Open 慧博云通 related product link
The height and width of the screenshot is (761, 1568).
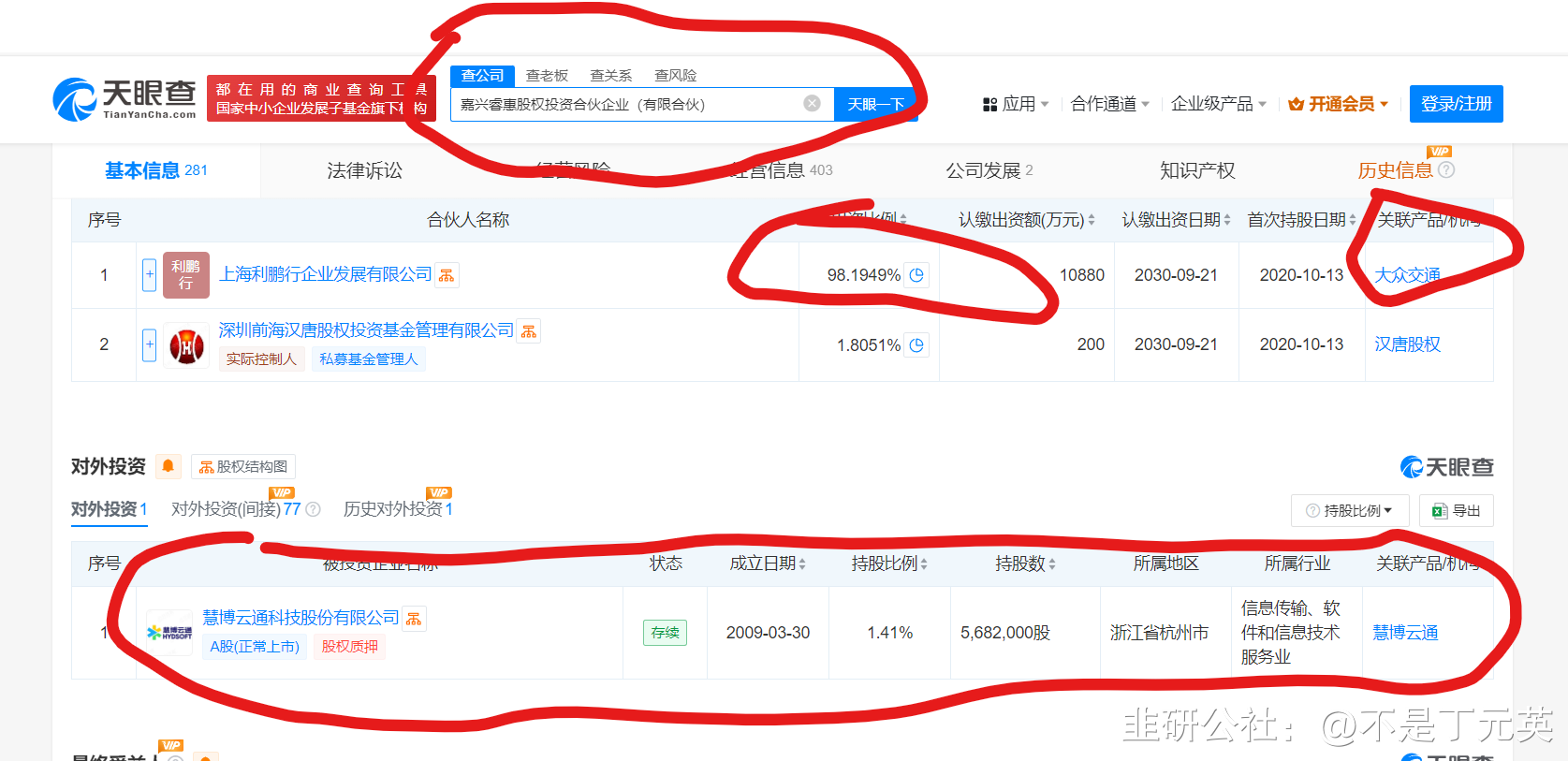1405,633
